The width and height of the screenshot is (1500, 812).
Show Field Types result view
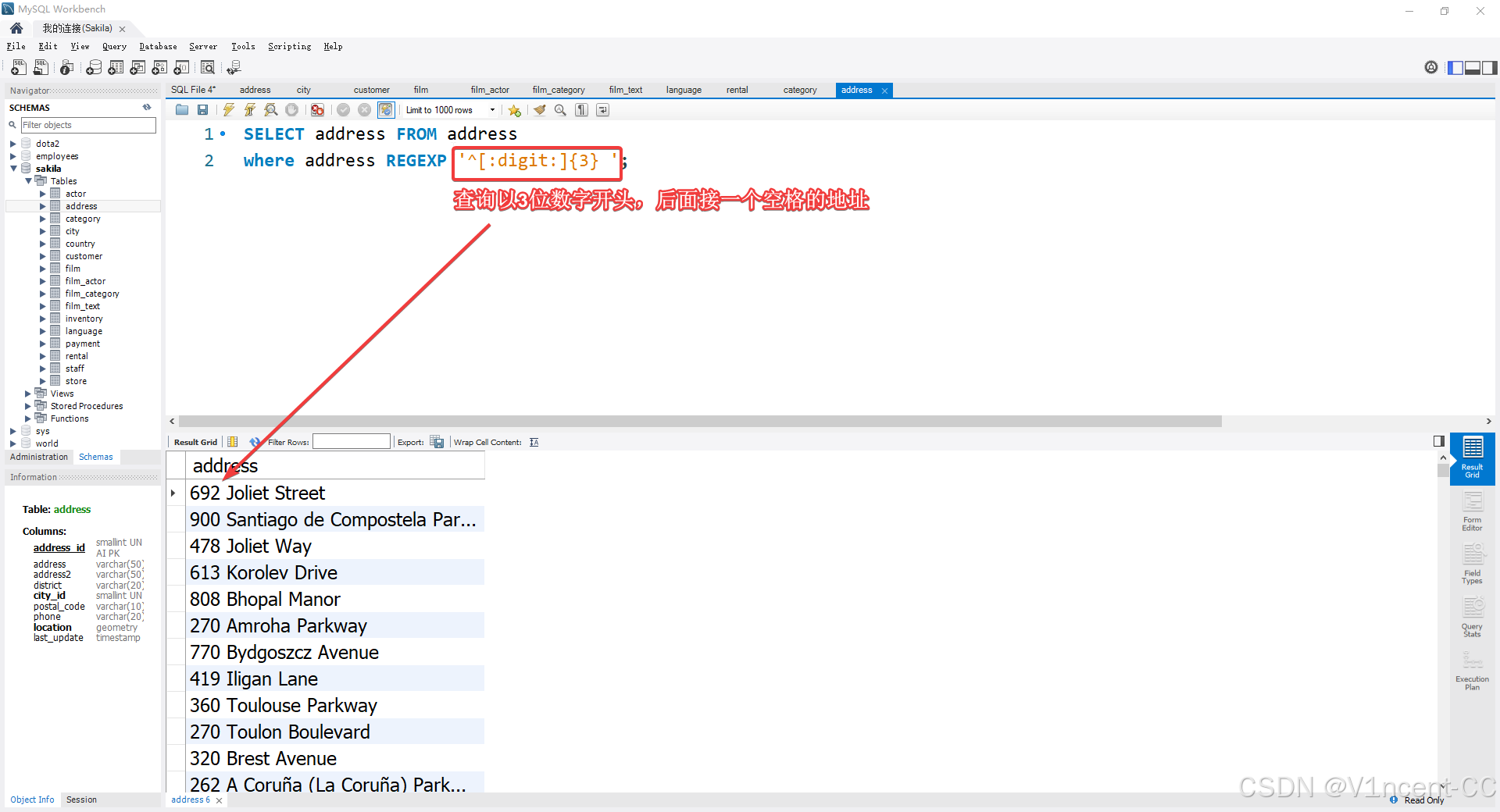click(x=1473, y=564)
